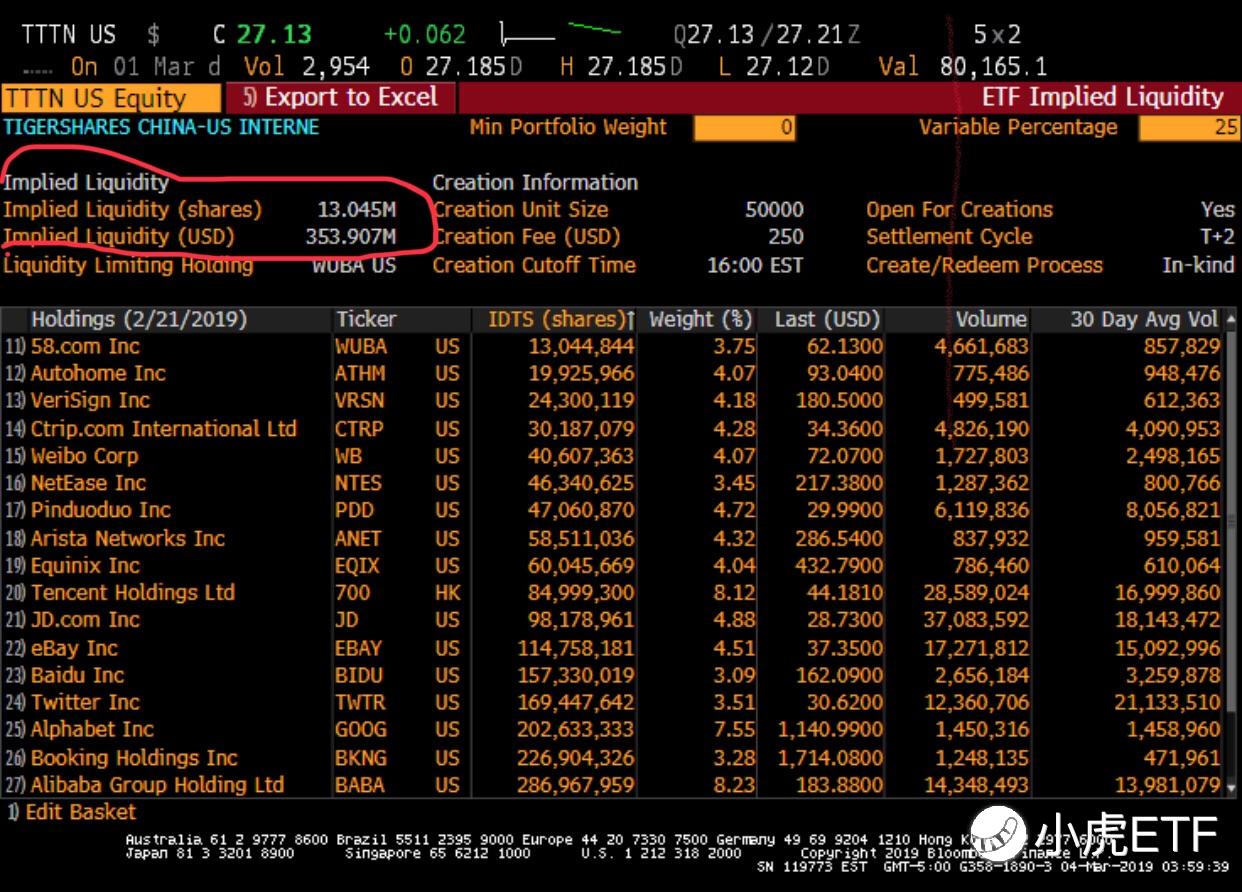Edit the Variable Percentage input
1242x892 pixels.
pos(1189,127)
